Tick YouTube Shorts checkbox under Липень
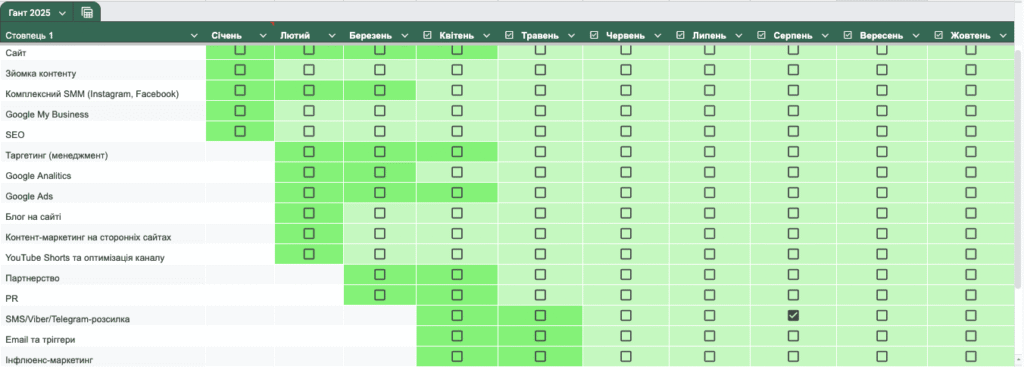The image size is (1024, 367). 710,254
